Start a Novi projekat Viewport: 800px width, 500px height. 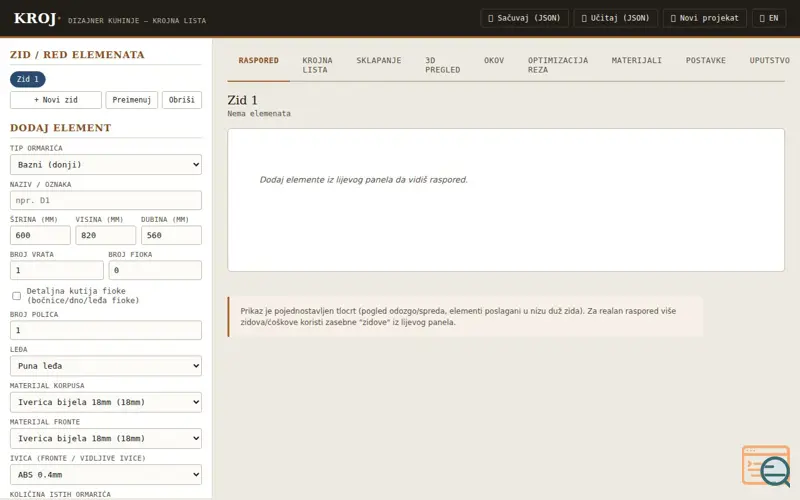[x=705, y=18]
